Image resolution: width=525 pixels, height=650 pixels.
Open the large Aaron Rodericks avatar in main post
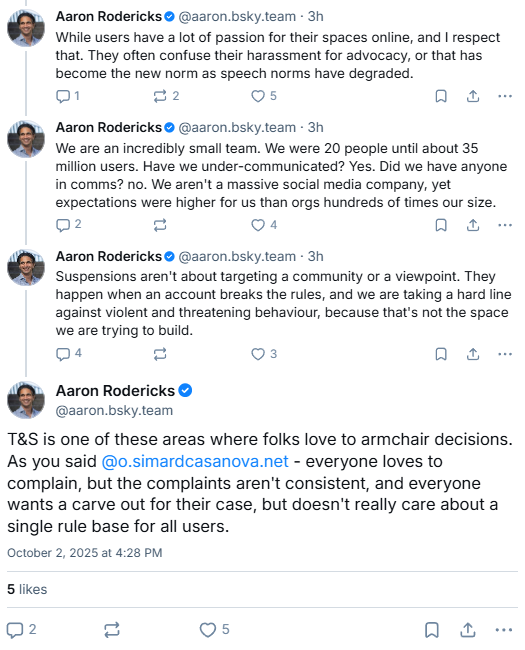coord(26,400)
